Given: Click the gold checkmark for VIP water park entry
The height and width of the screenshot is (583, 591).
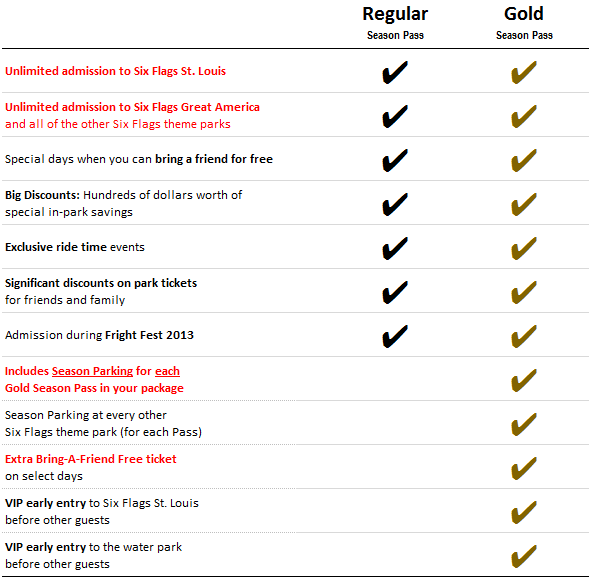Looking at the screenshot, I should [524, 556].
